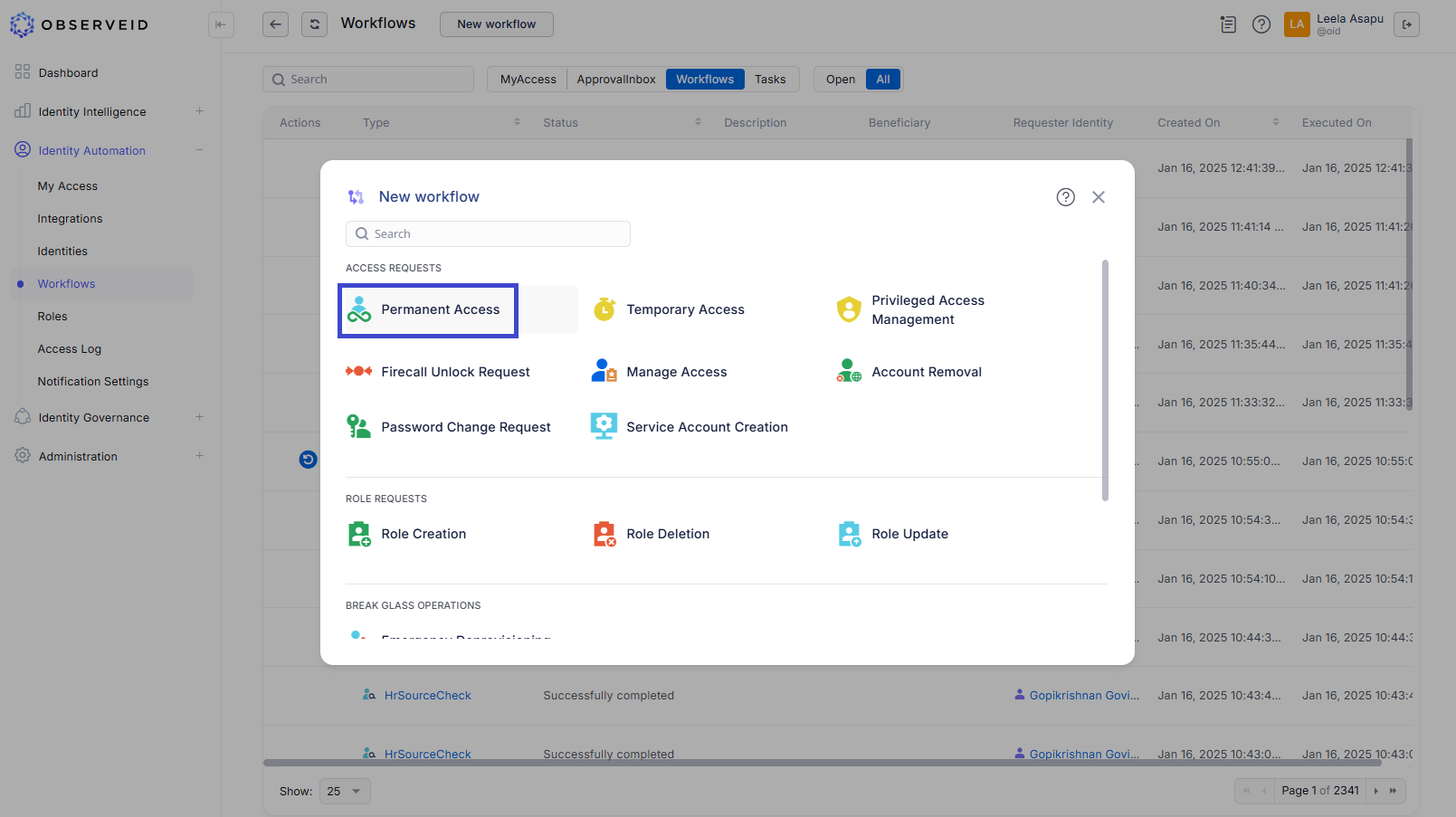Switch to the Tasks tab
The image size is (1456, 817).
click(770, 80)
